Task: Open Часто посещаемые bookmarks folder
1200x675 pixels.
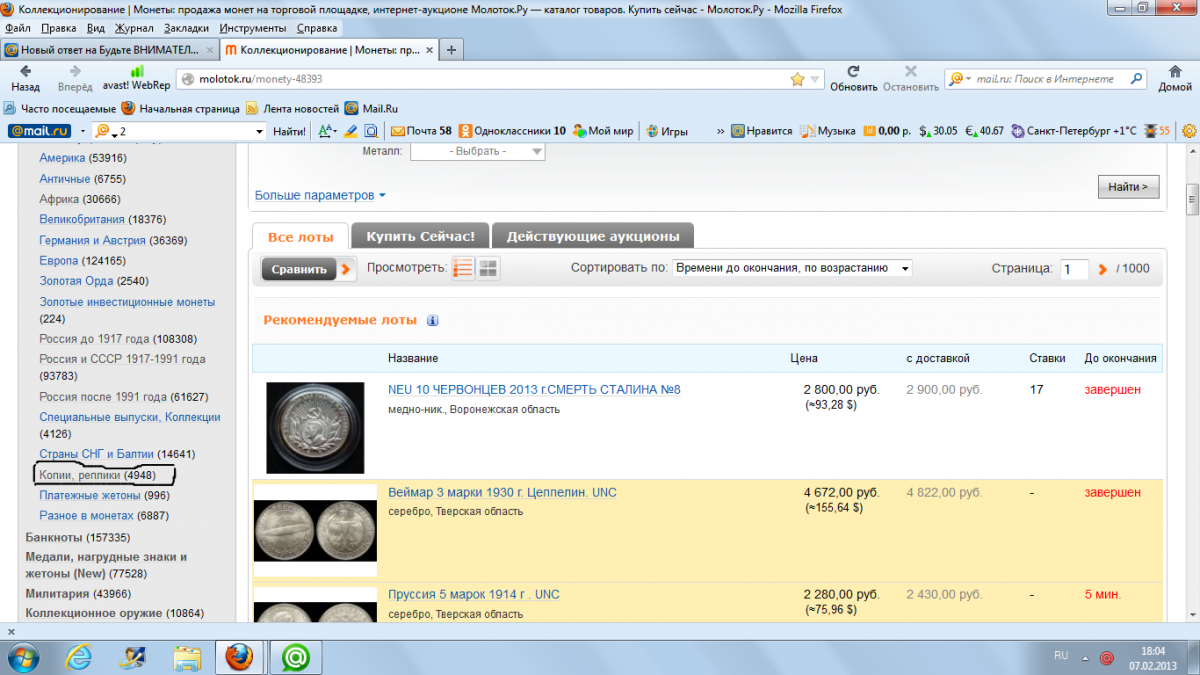Action: pyautogui.click(x=60, y=108)
